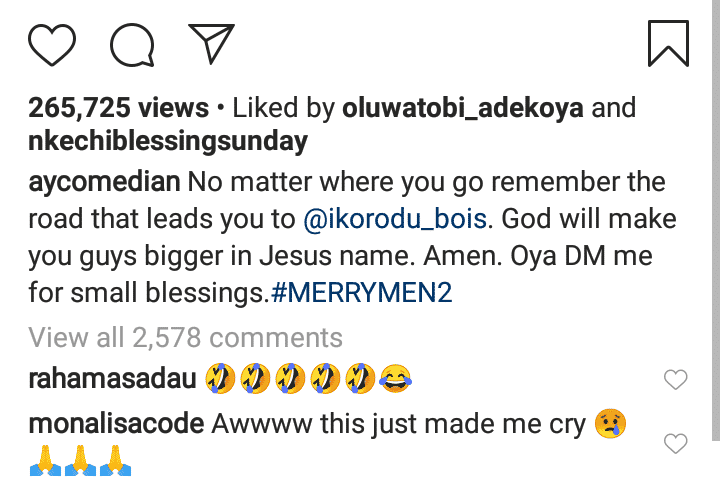Open the 265,725 views count
720x486 pixels.
[118, 108]
